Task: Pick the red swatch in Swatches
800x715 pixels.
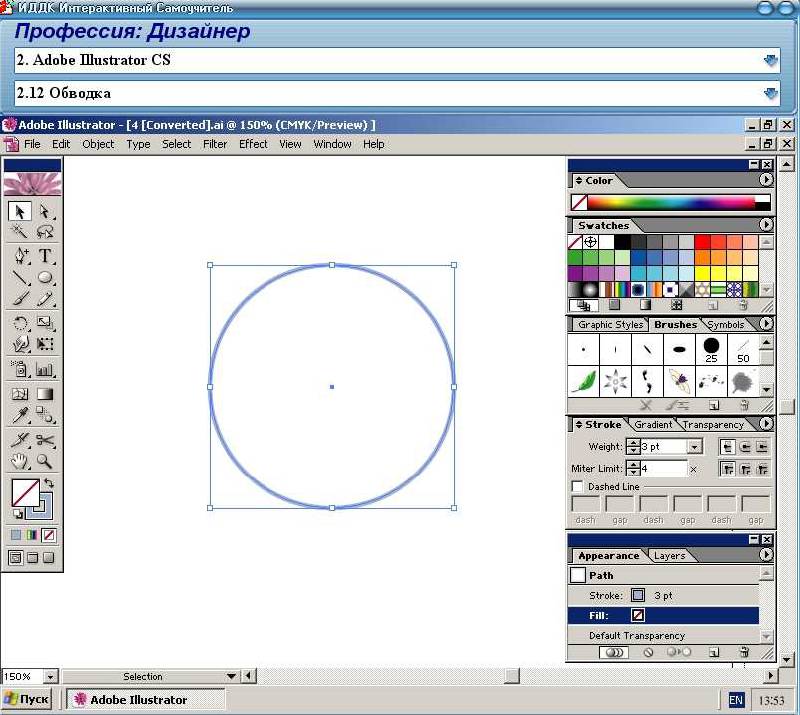Action: (x=702, y=242)
